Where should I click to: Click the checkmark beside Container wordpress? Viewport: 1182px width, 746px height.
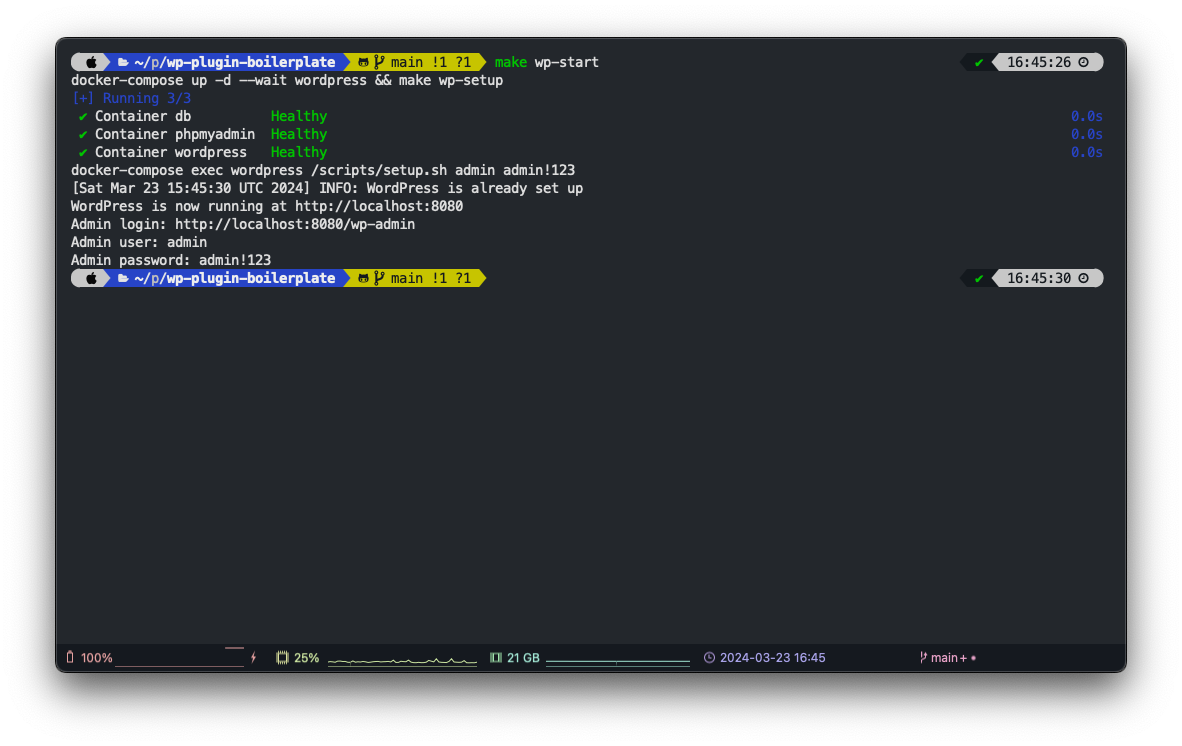[x=82, y=153]
